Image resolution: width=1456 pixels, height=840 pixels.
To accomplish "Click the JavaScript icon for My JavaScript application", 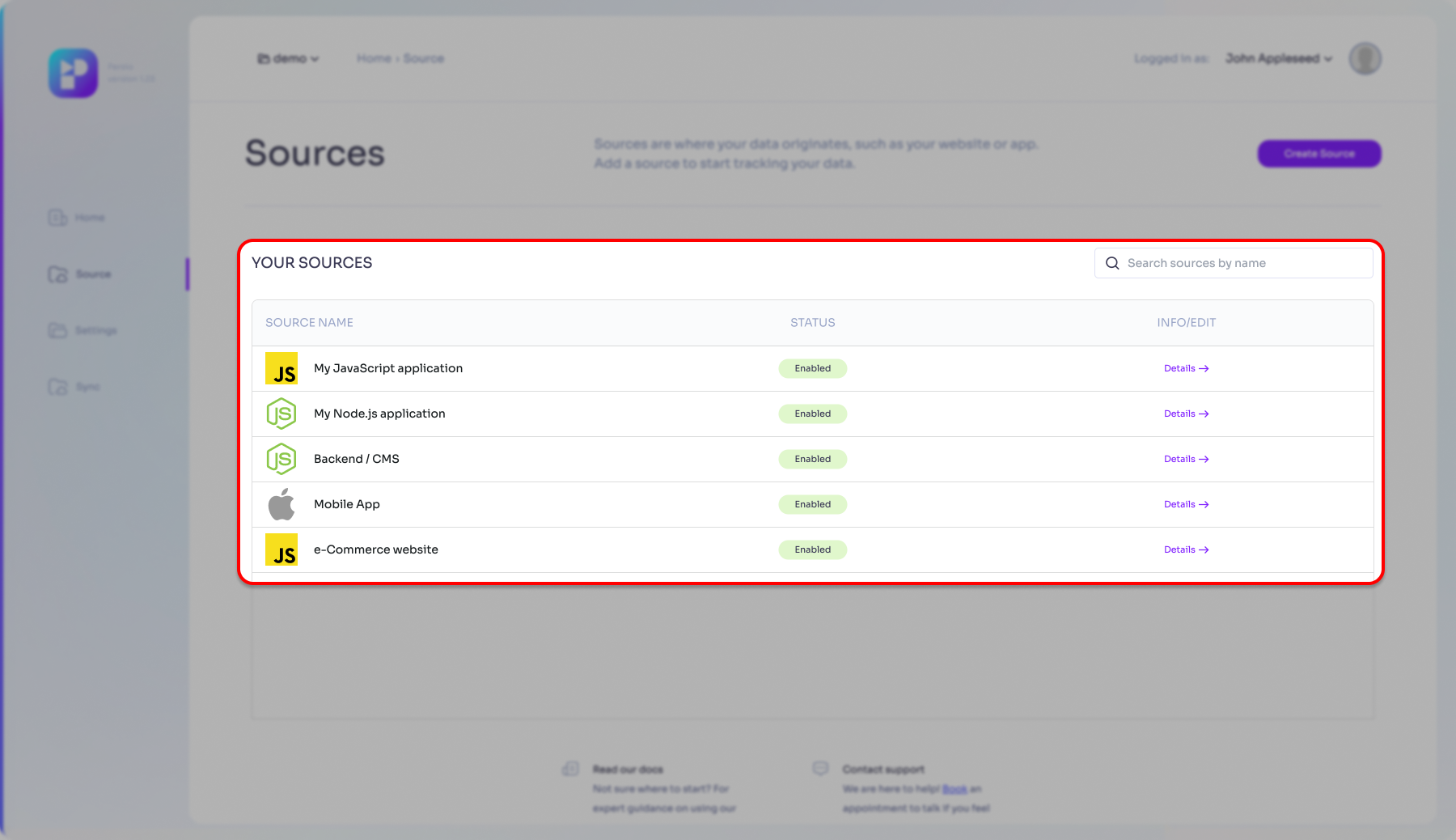I will click(281, 368).
